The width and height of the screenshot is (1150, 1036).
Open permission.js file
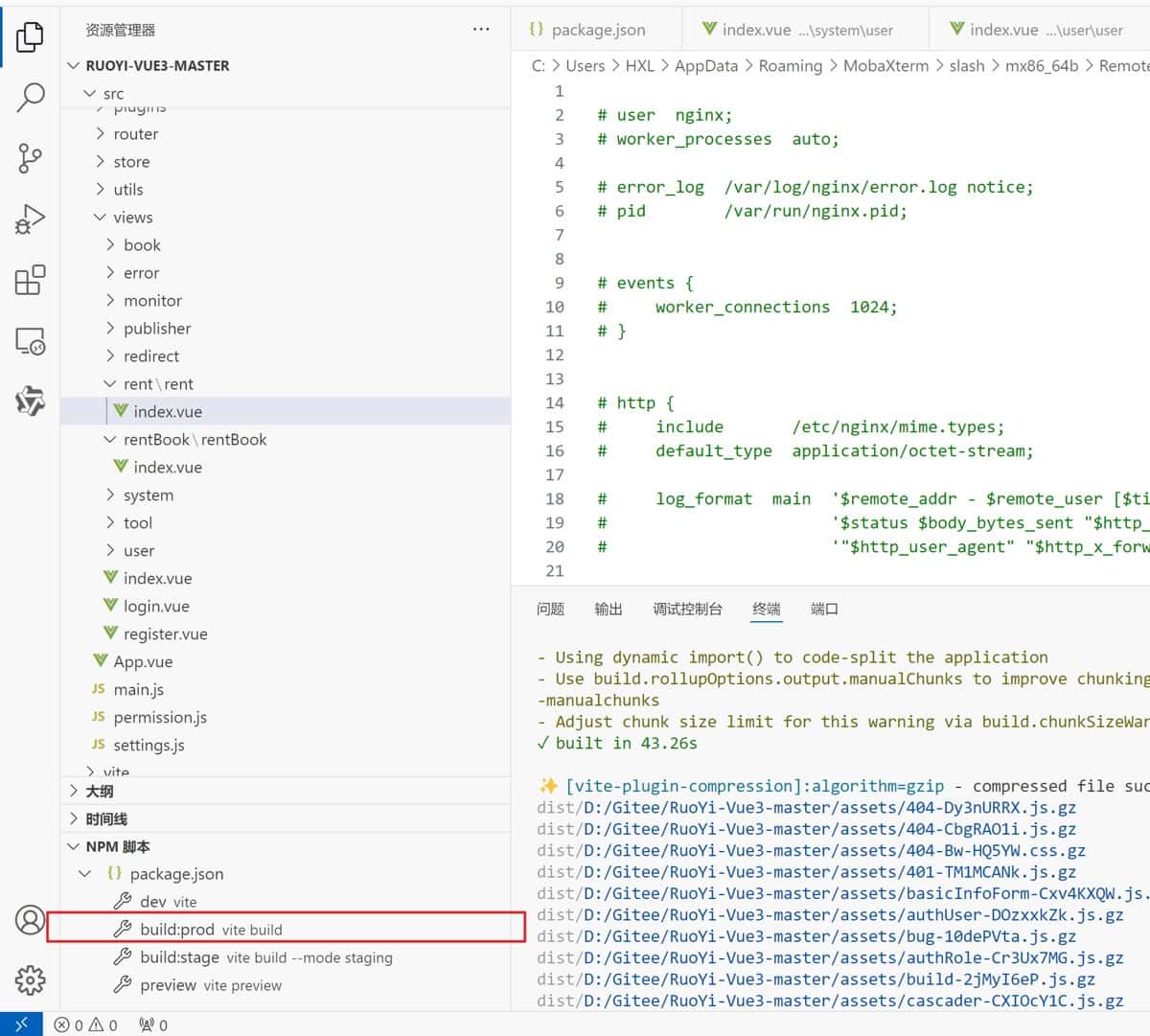click(286, 717)
